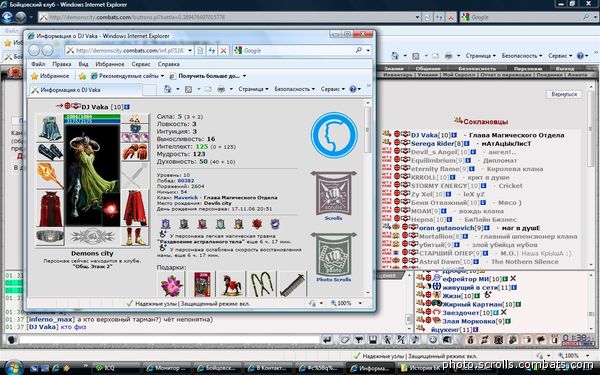Click the blue head profile zodiac icon
Screen dimensions: 600x375
pos(334,135)
